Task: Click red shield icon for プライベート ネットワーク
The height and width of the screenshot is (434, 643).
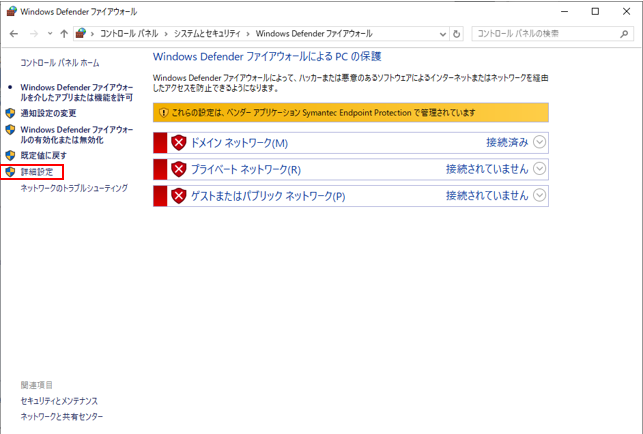Action: click(179, 169)
